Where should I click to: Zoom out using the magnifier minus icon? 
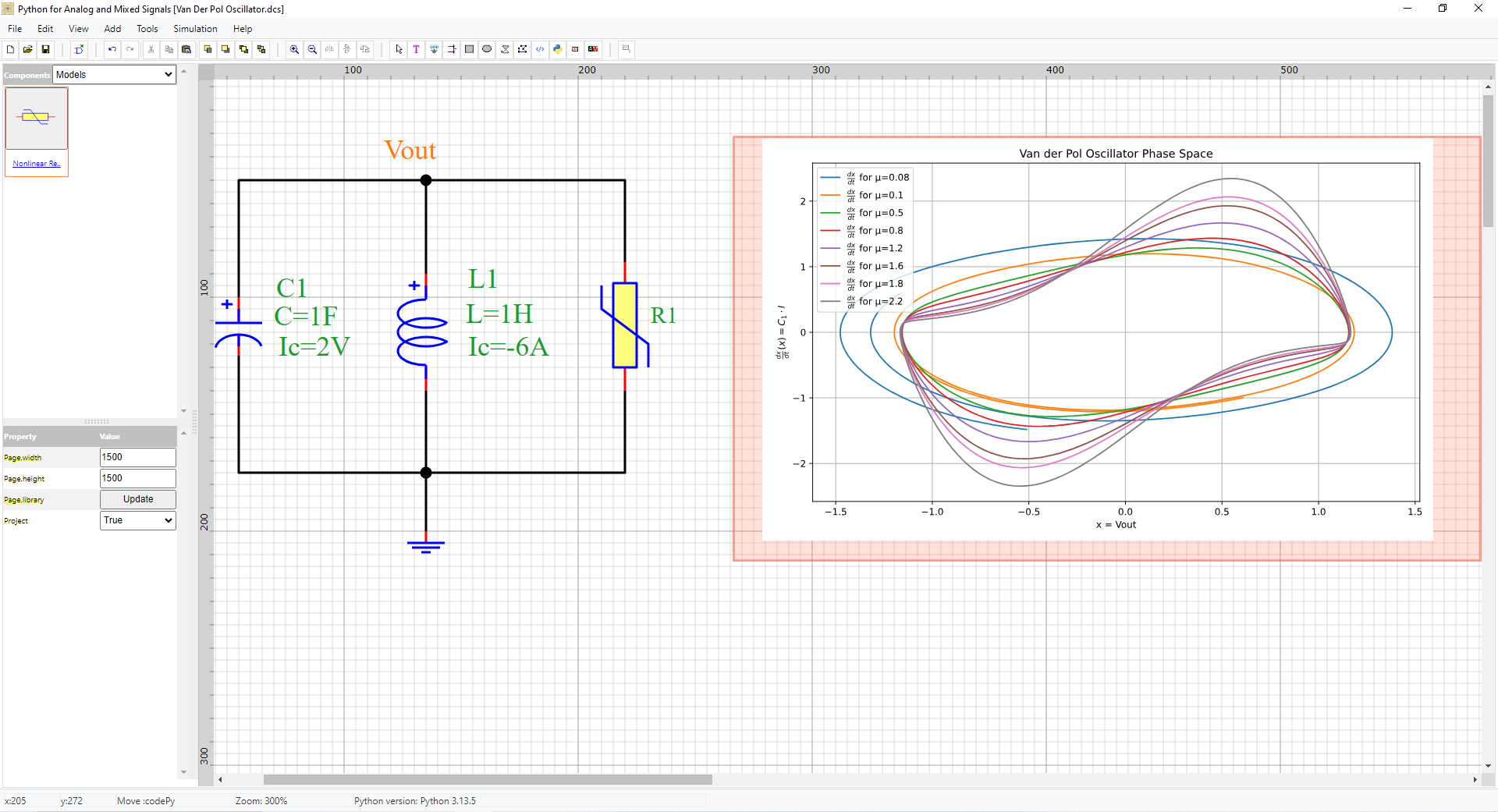[312, 49]
